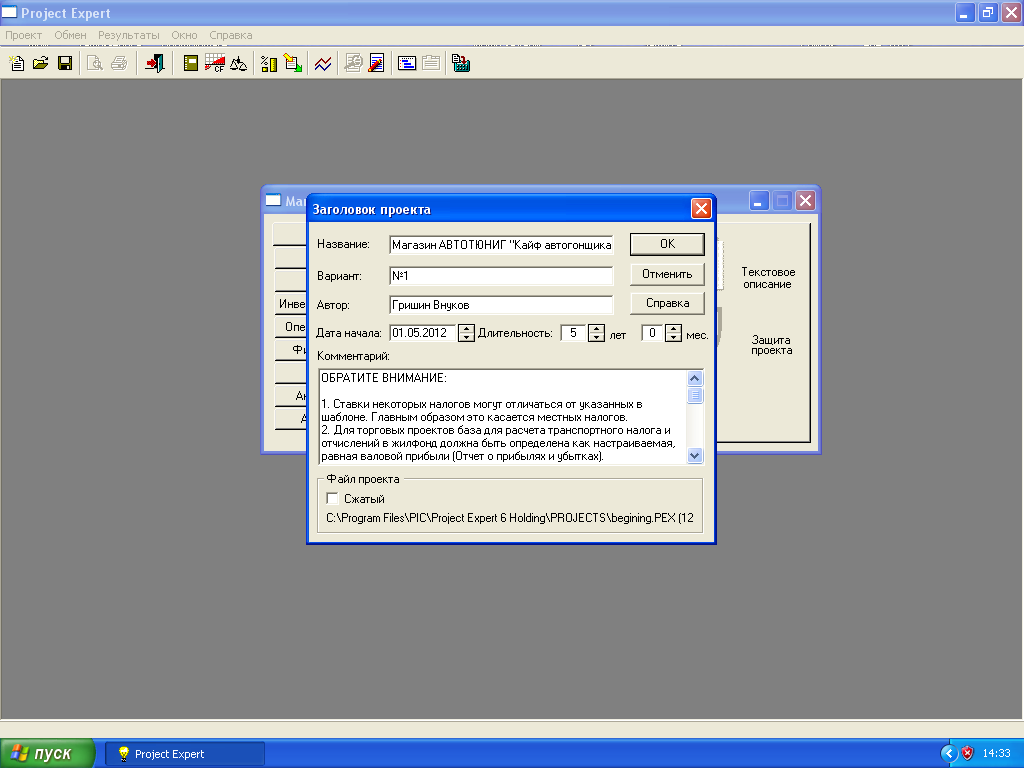Image resolution: width=1024 pixels, height=768 pixels.
Task: Click the exit door icon in toolbar
Action: (x=155, y=63)
